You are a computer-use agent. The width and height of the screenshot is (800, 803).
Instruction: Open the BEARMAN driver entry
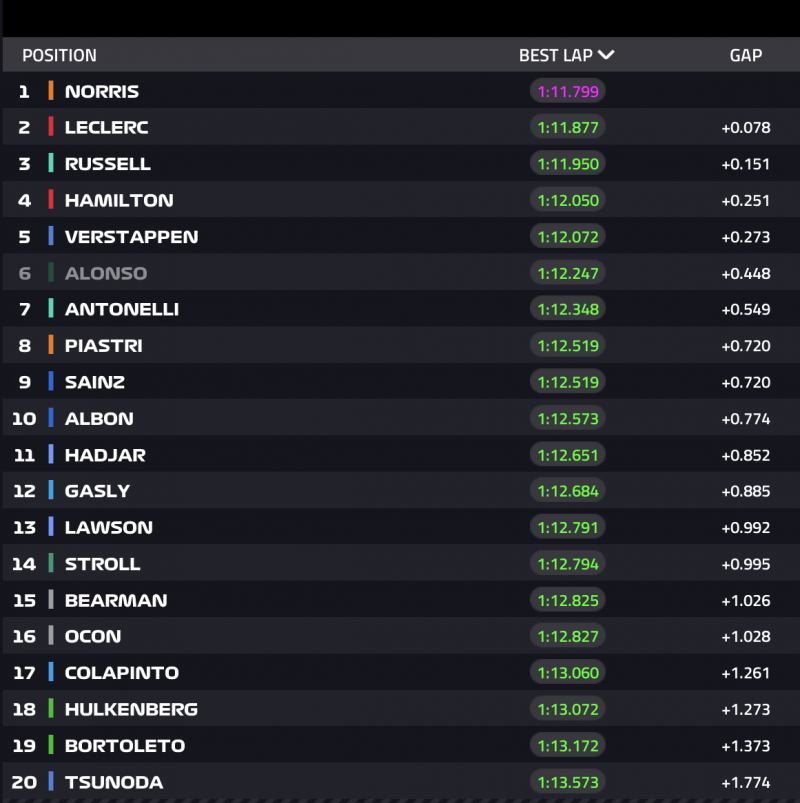116,600
